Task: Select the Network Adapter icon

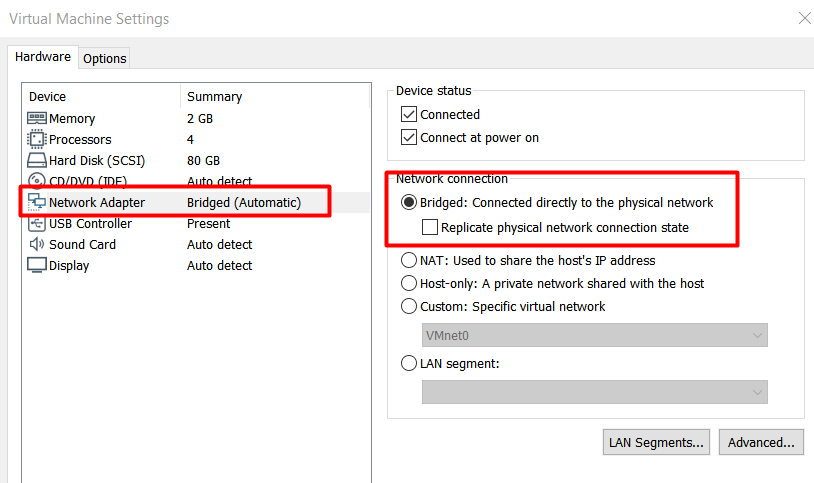Action: pos(36,202)
